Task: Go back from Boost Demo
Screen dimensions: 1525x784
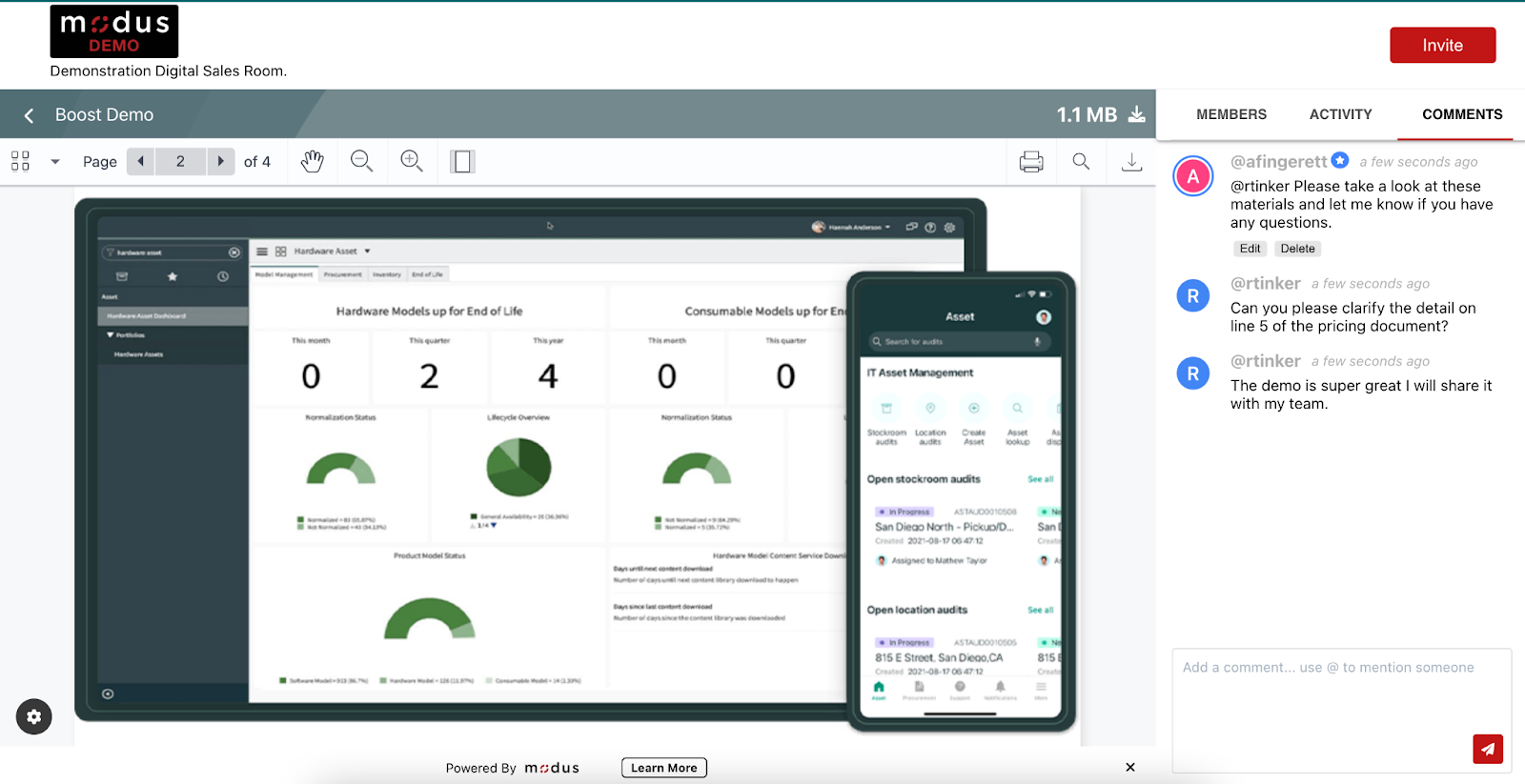Action: [30, 115]
